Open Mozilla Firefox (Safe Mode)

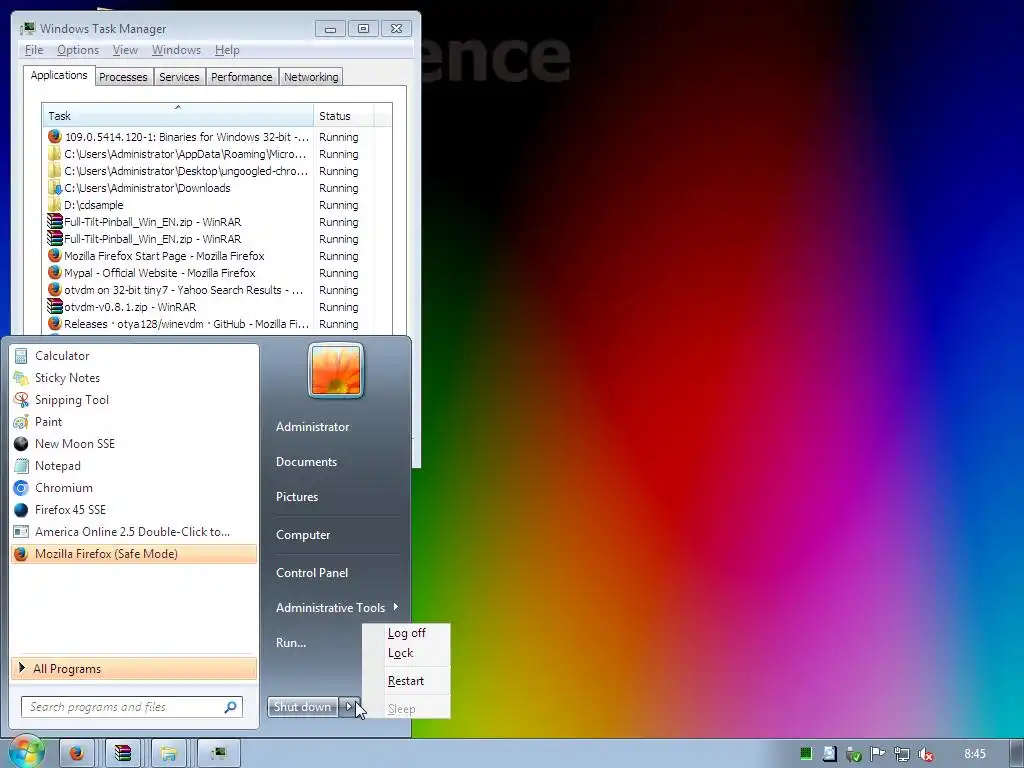tap(134, 554)
